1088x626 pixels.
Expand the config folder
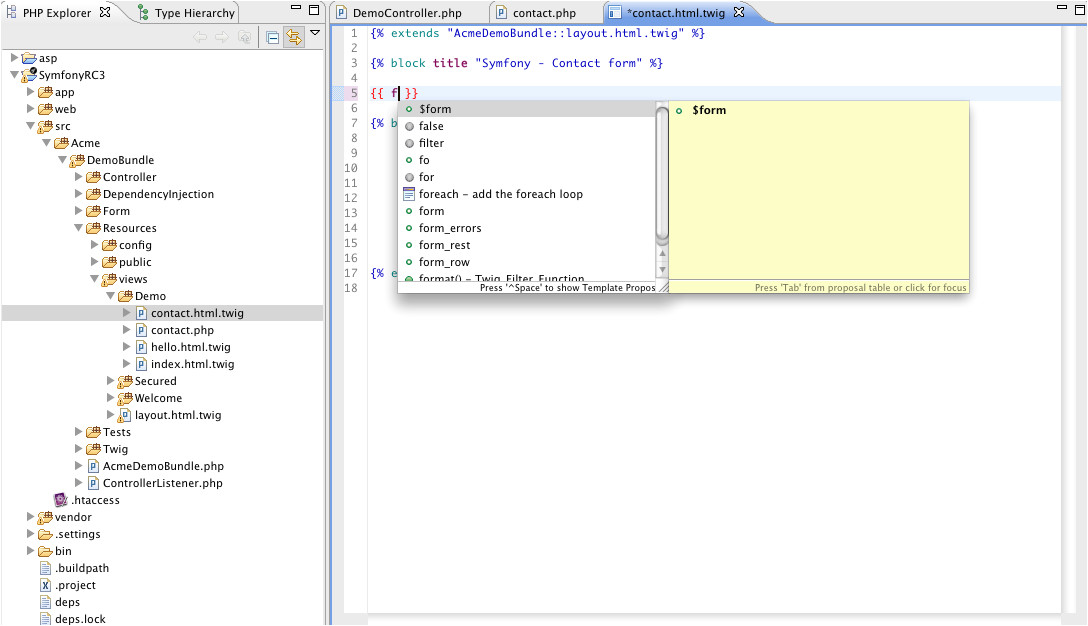pos(94,245)
